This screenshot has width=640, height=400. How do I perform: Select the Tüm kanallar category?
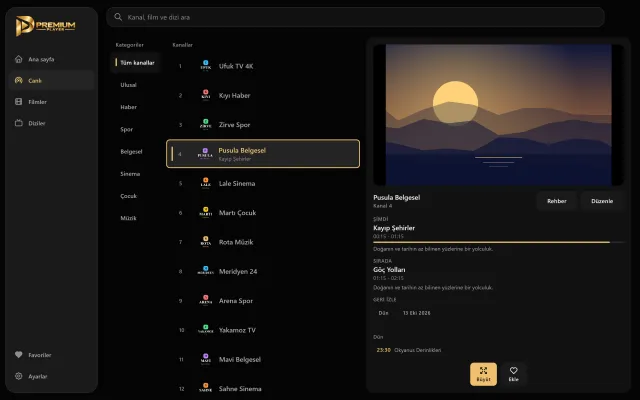pyautogui.click(x=136, y=62)
